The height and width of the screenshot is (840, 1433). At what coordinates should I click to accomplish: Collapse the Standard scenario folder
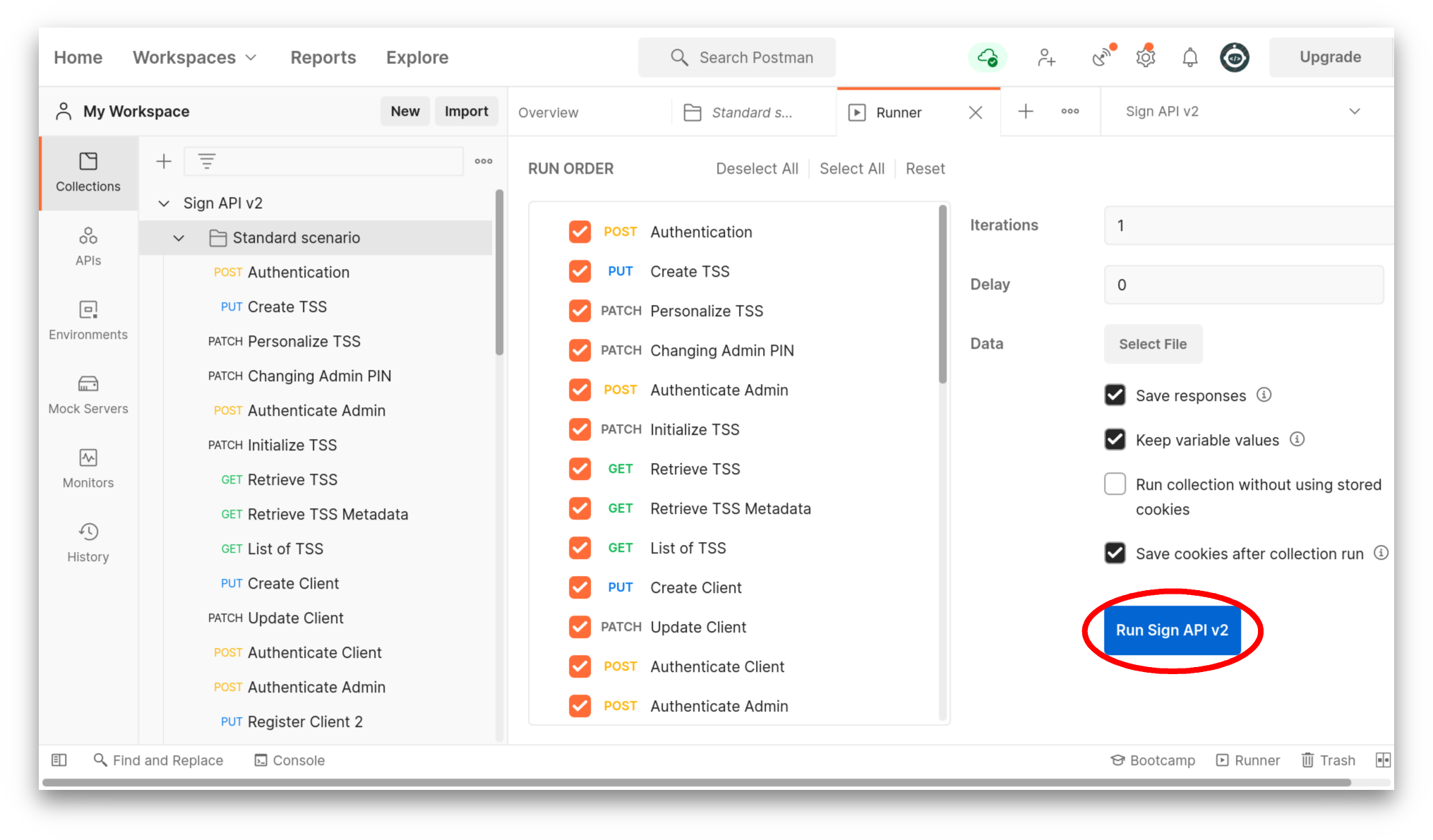tap(179, 238)
